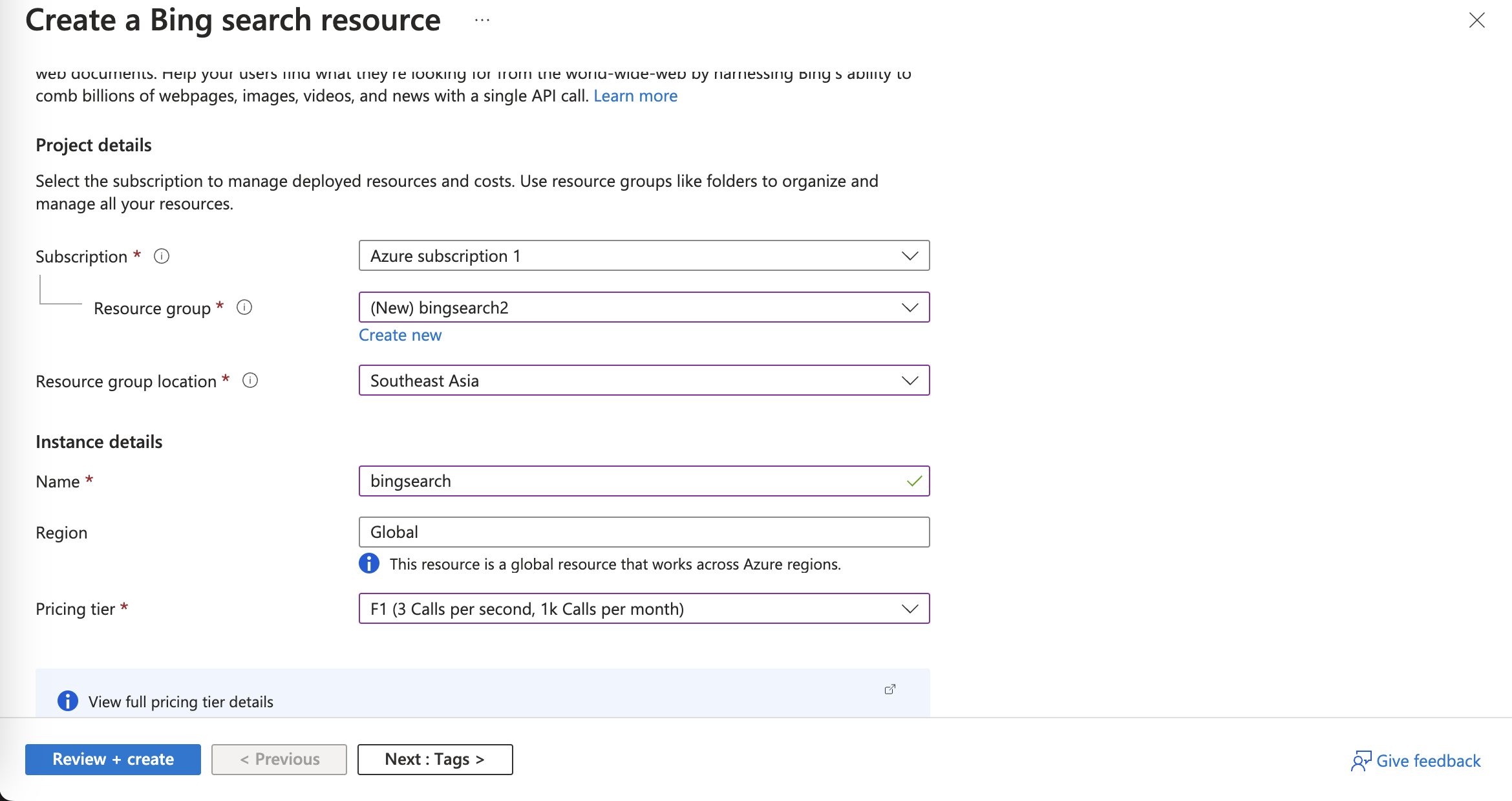Click the global resource notice text
Image resolution: width=1512 pixels, height=801 pixels.
(x=615, y=564)
